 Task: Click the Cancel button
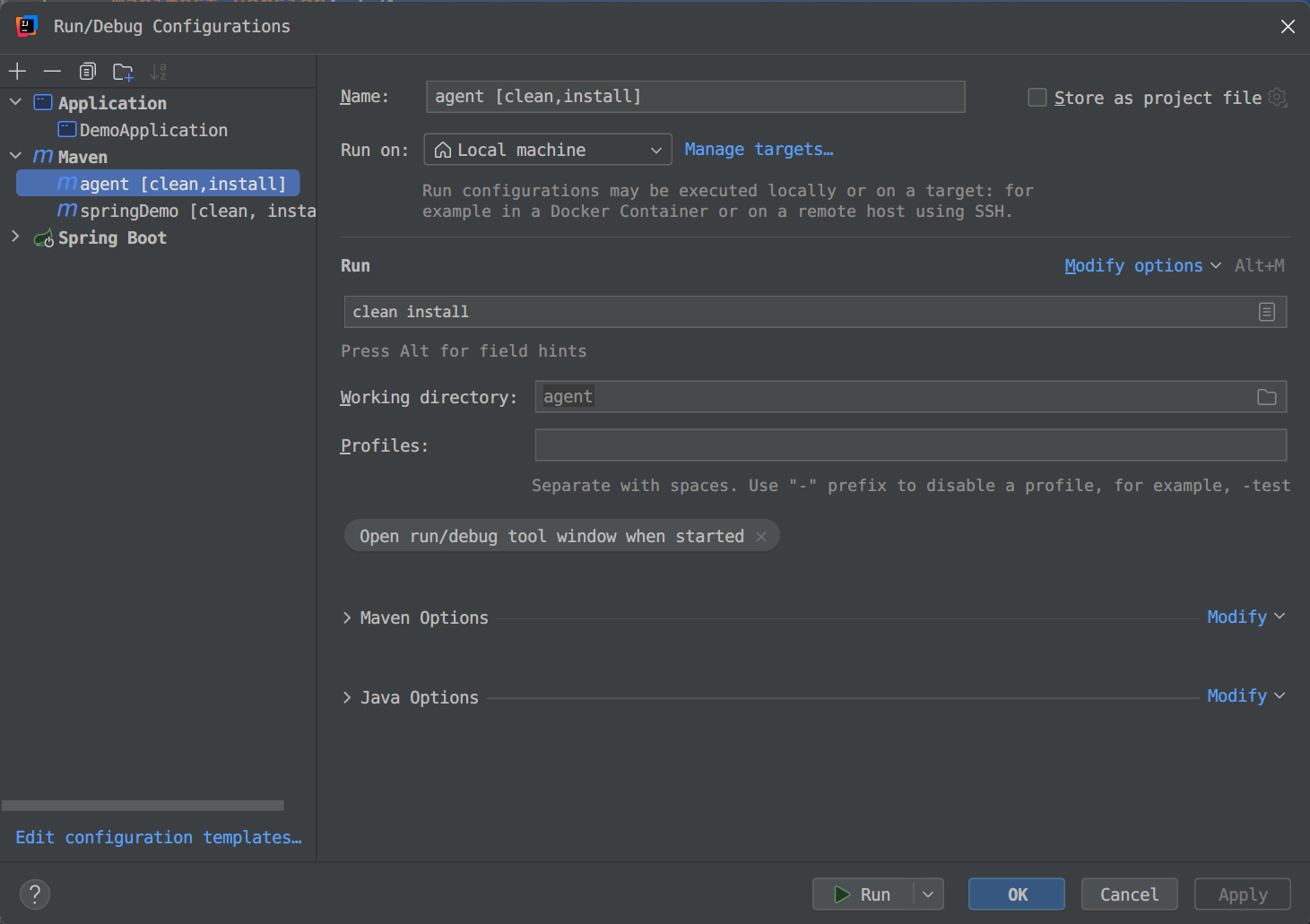pos(1129,894)
